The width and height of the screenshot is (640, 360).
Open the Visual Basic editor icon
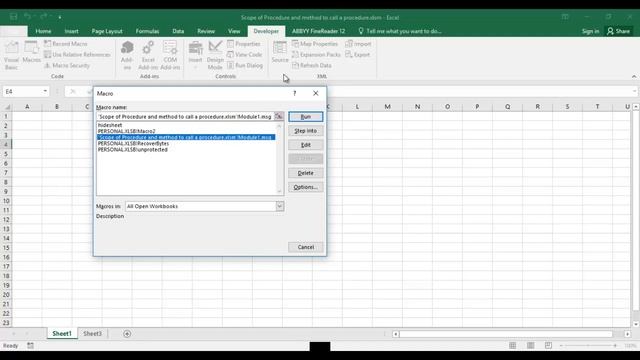click(x=11, y=56)
